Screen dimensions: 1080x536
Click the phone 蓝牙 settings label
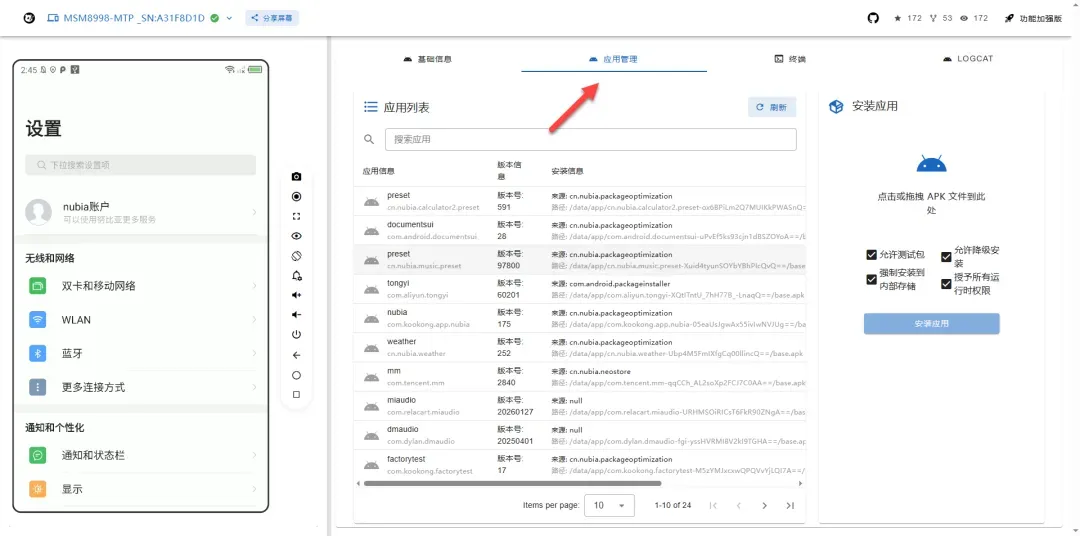[72, 353]
